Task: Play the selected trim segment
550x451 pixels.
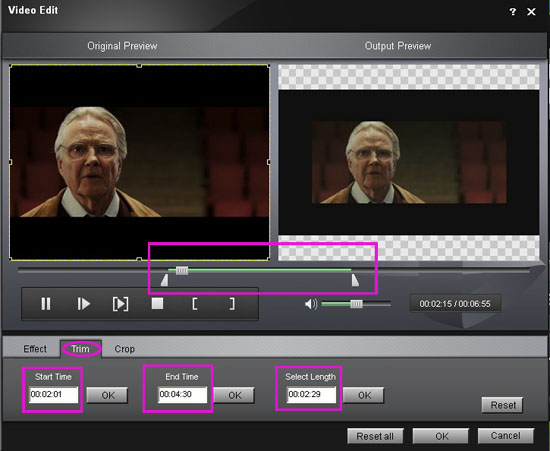Action: pos(120,304)
